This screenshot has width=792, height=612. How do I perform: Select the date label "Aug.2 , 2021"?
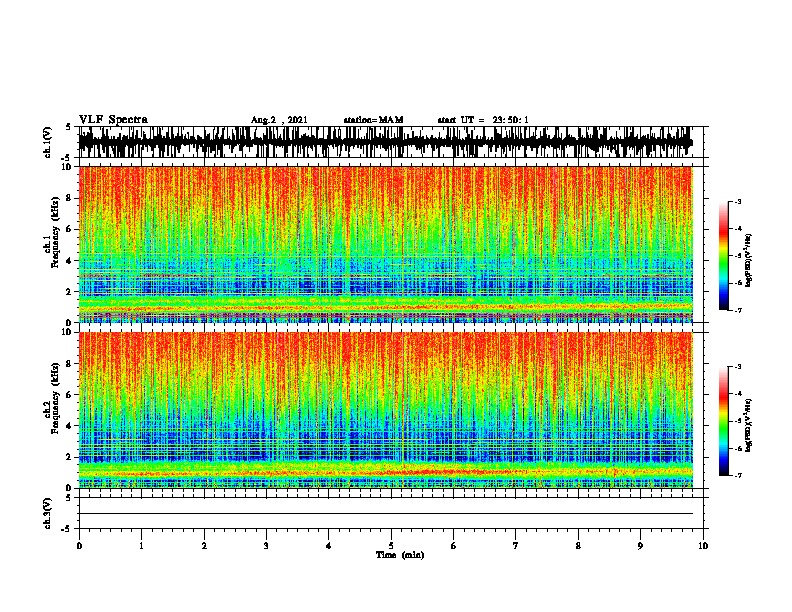(279, 120)
